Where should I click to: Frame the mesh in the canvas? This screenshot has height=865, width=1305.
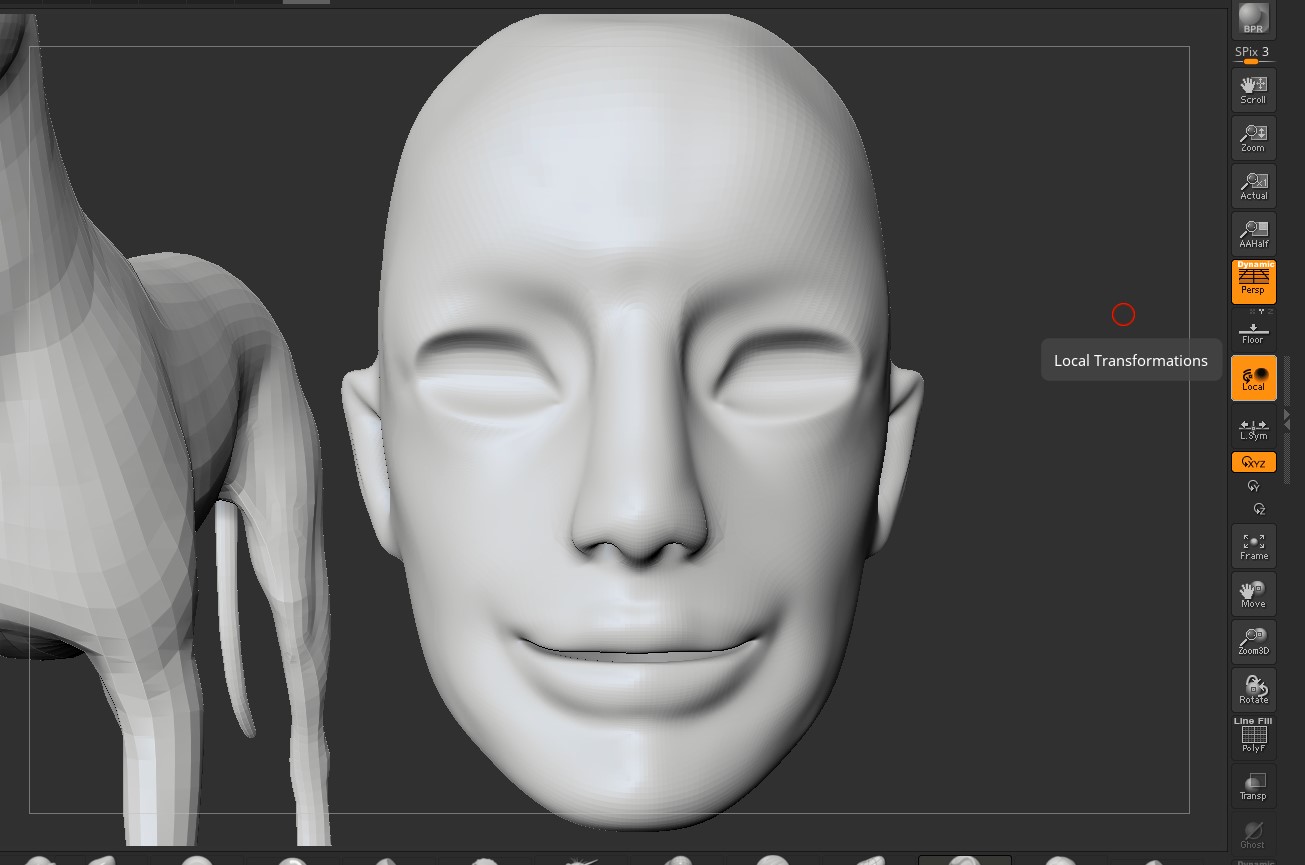[x=1253, y=546]
